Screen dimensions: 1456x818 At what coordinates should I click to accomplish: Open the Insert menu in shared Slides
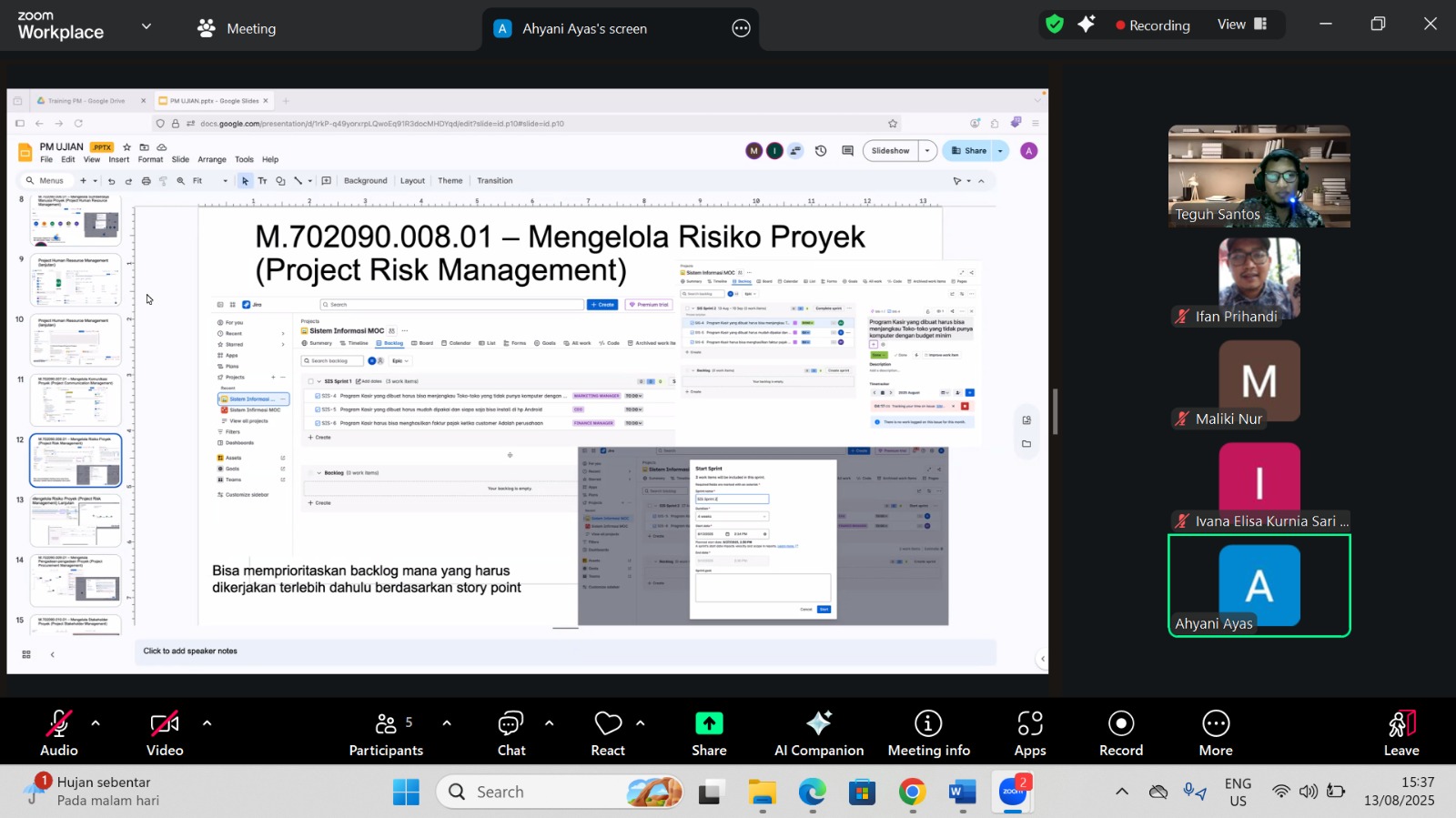[x=119, y=159]
